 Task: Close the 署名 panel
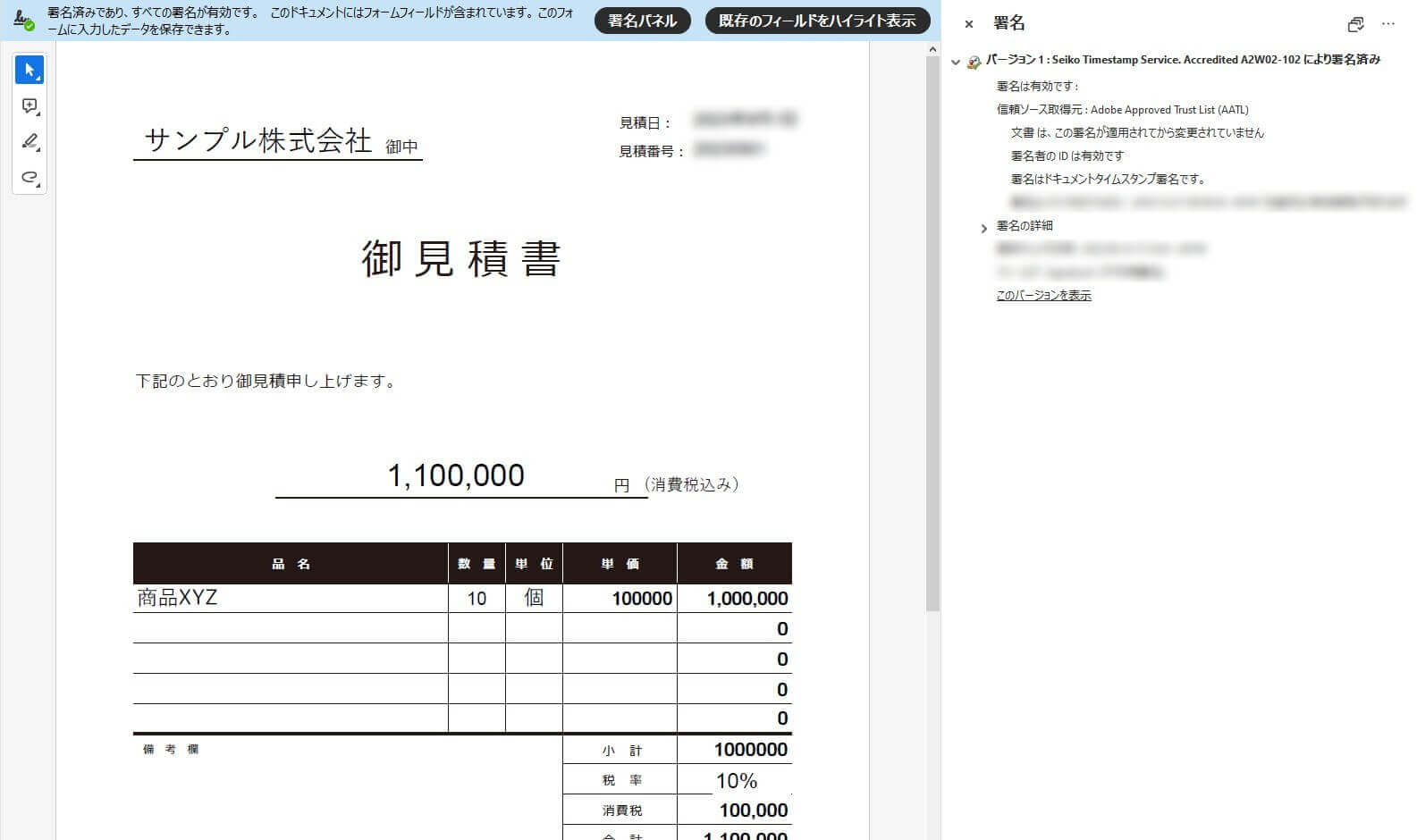click(x=969, y=24)
